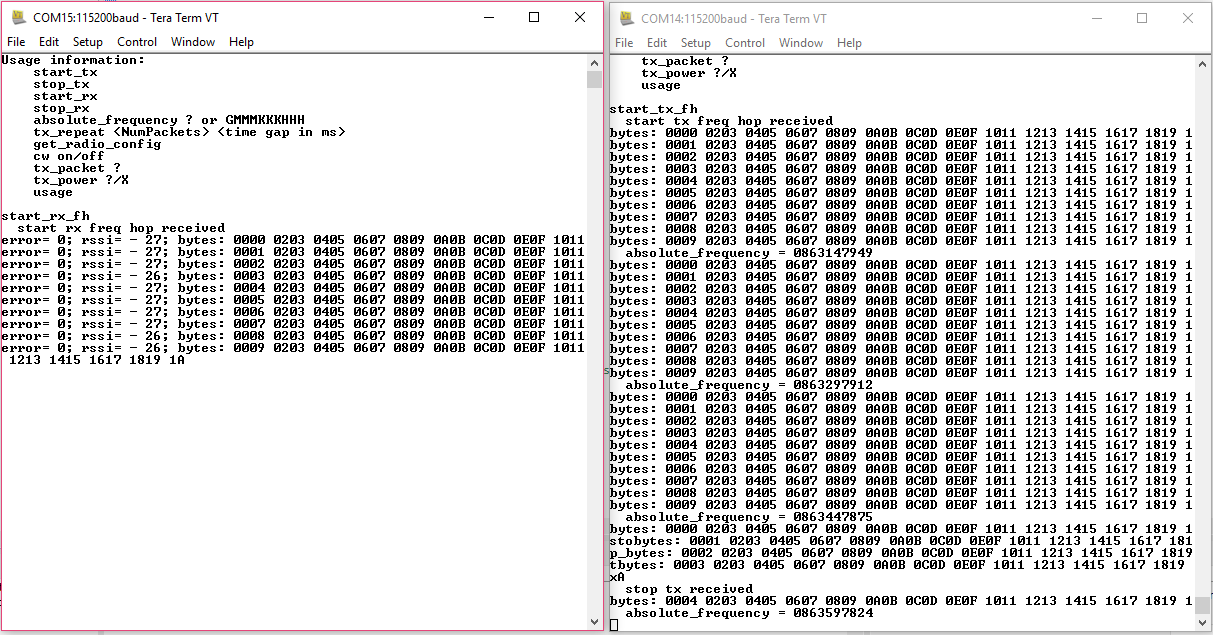Click the rssi row with bytes 0000 in COM15
The height and width of the screenshot is (635, 1213).
click(x=293, y=240)
